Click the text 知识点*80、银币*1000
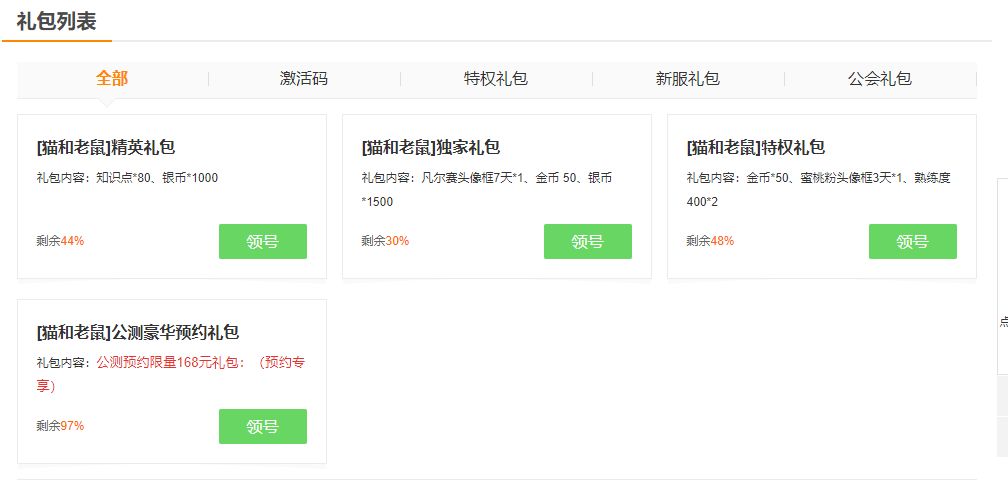1008x480 pixels. coord(157,178)
